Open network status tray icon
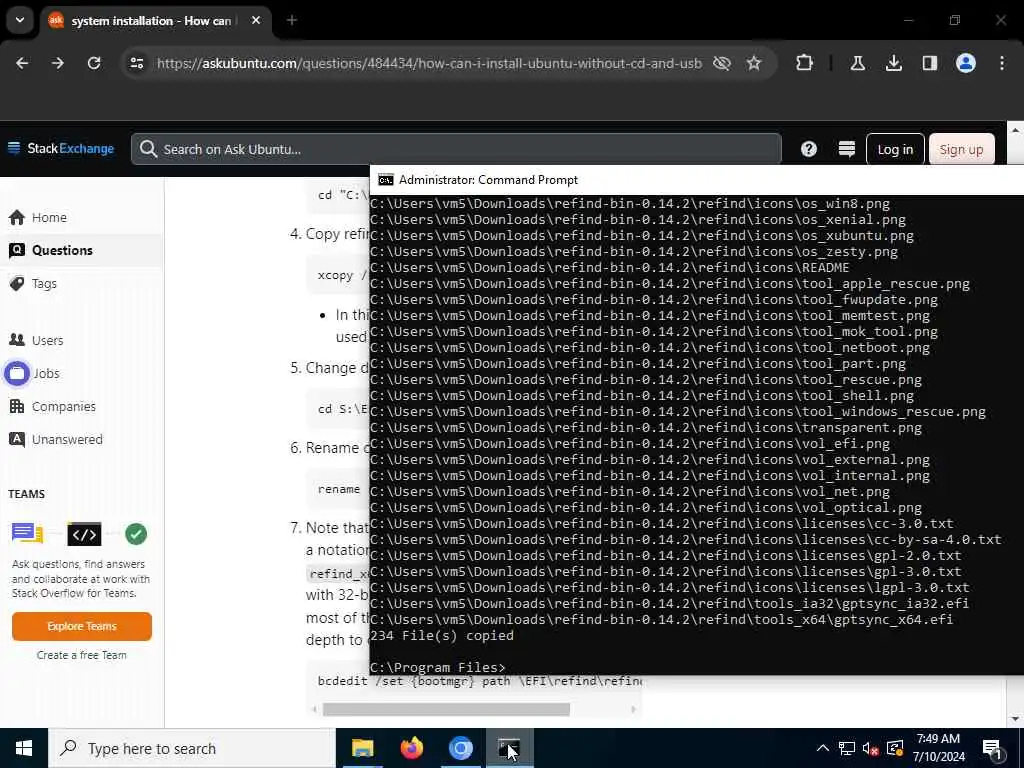This screenshot has height=768, width=1024. [847, 748]
